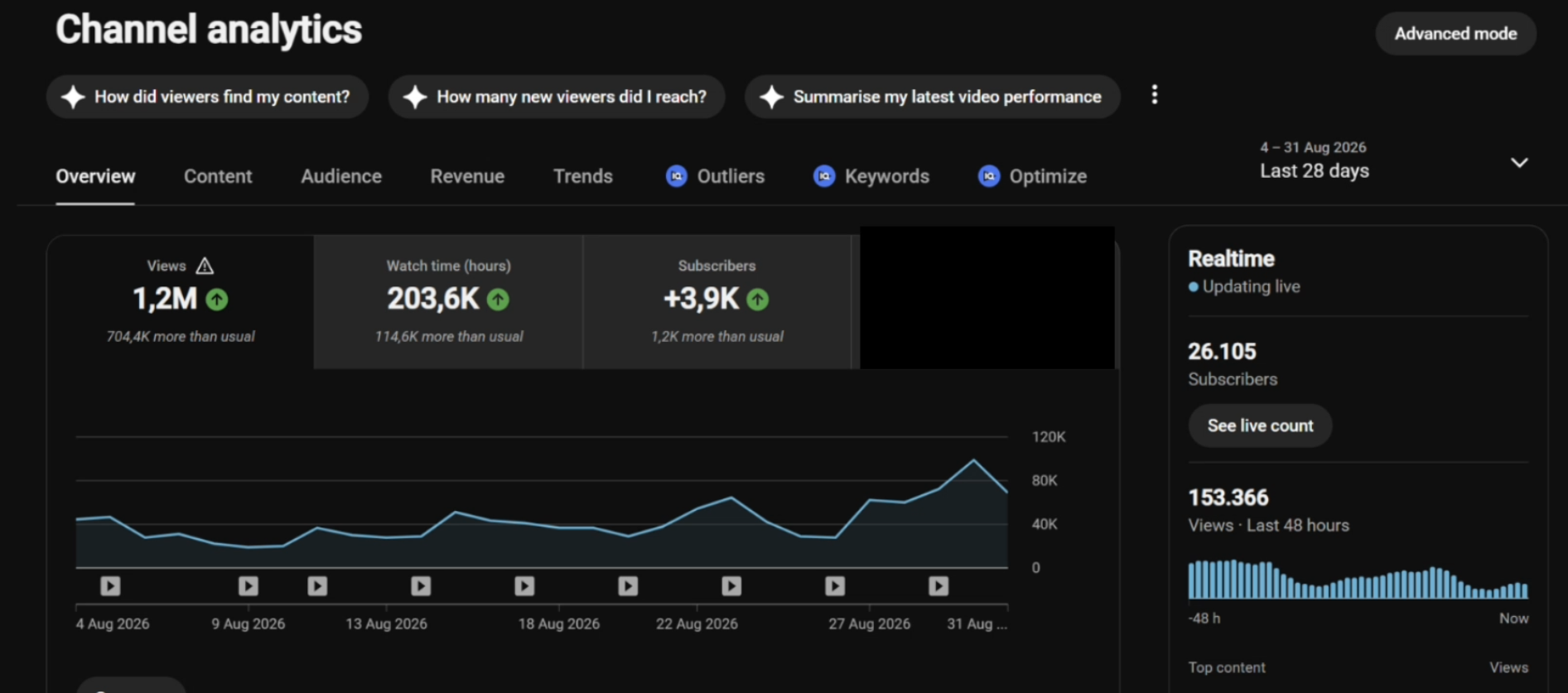Open the Content tab
Image resolution: width=1568 pixels, height=693 pixels.
[x=218, y=176]
